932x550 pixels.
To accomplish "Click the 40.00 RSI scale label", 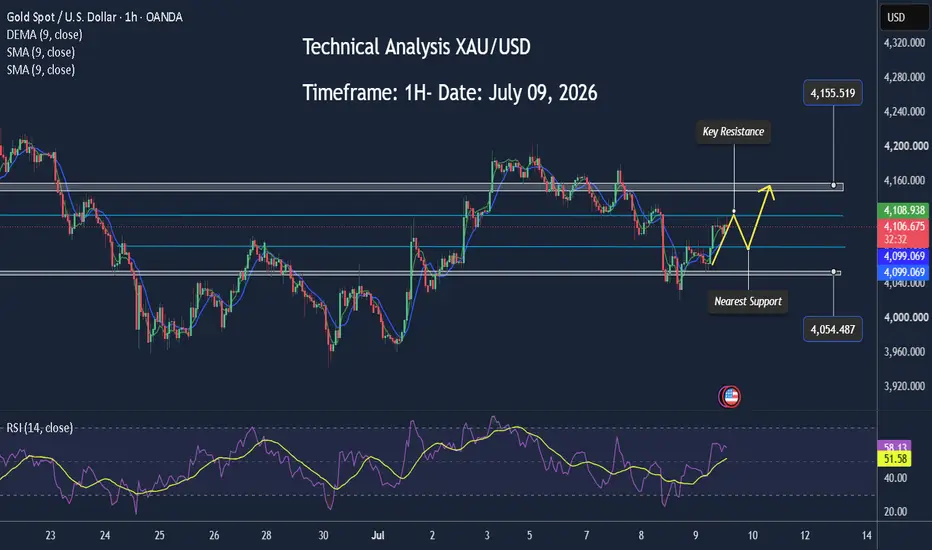I will 895,478.
